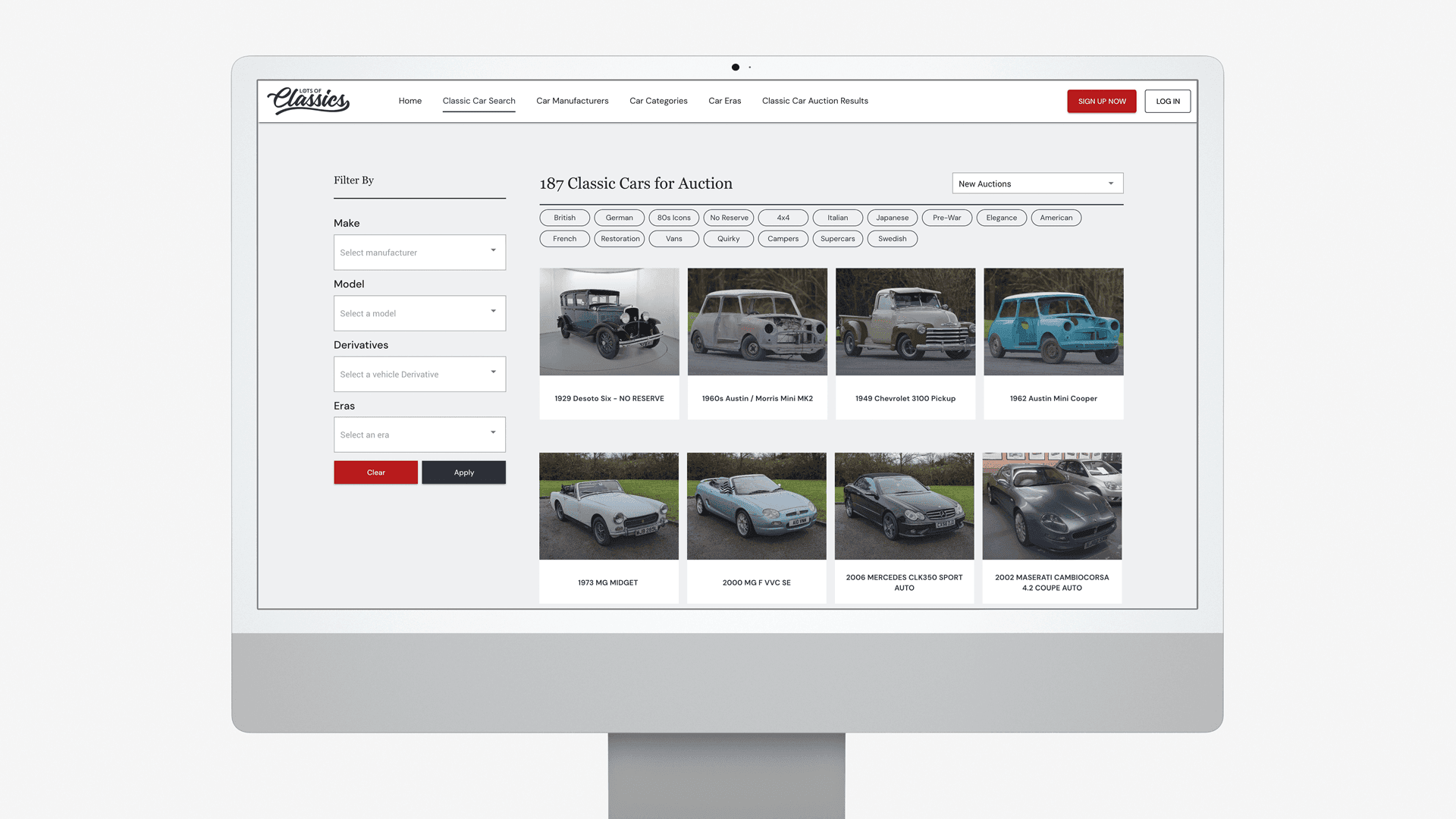Click the '1949 Chevrolet 3100 Pickup' title

(905, 399)
